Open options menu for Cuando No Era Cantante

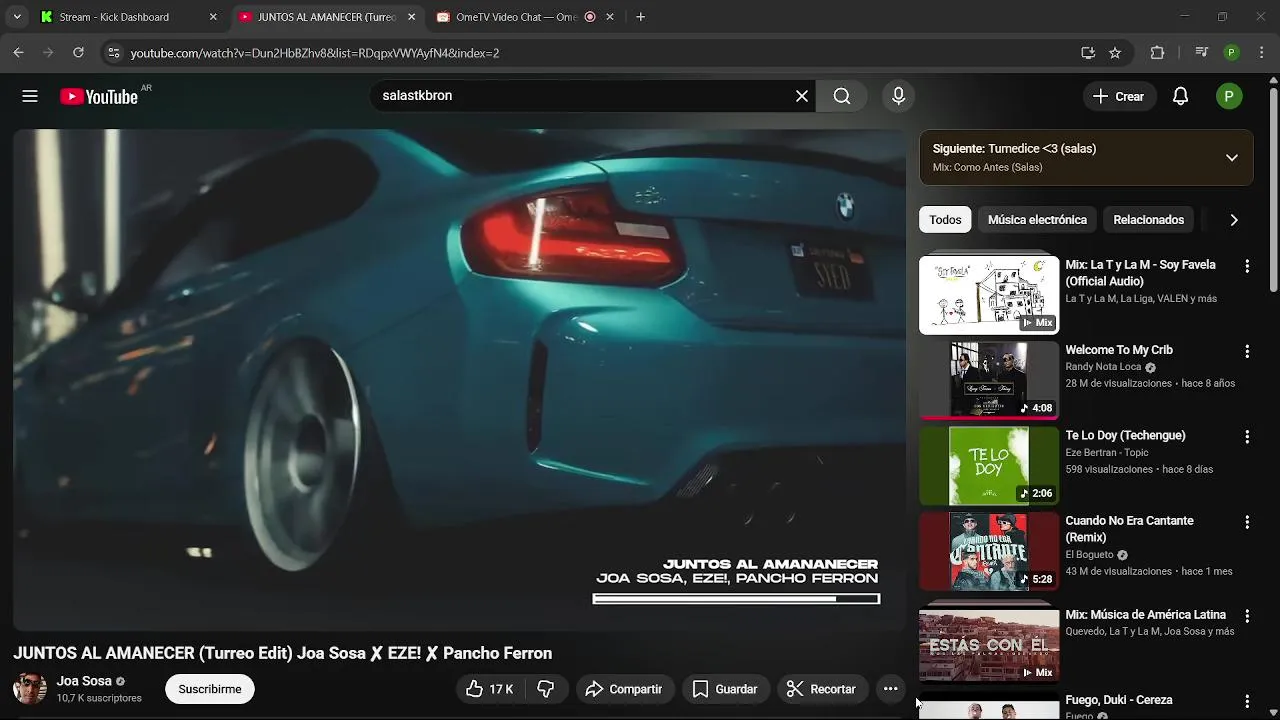pos(1247,523)
